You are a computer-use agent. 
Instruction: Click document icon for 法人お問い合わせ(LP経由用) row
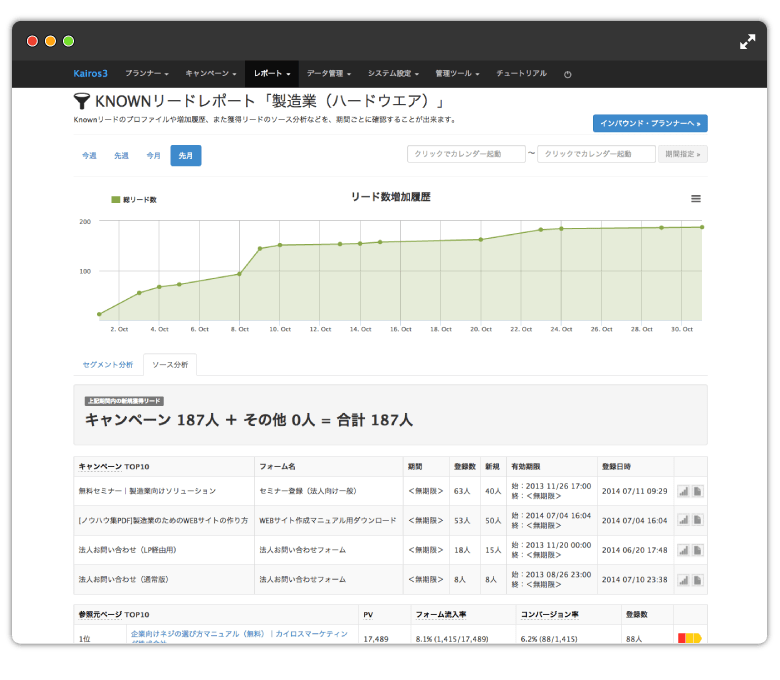pos(698,549)
